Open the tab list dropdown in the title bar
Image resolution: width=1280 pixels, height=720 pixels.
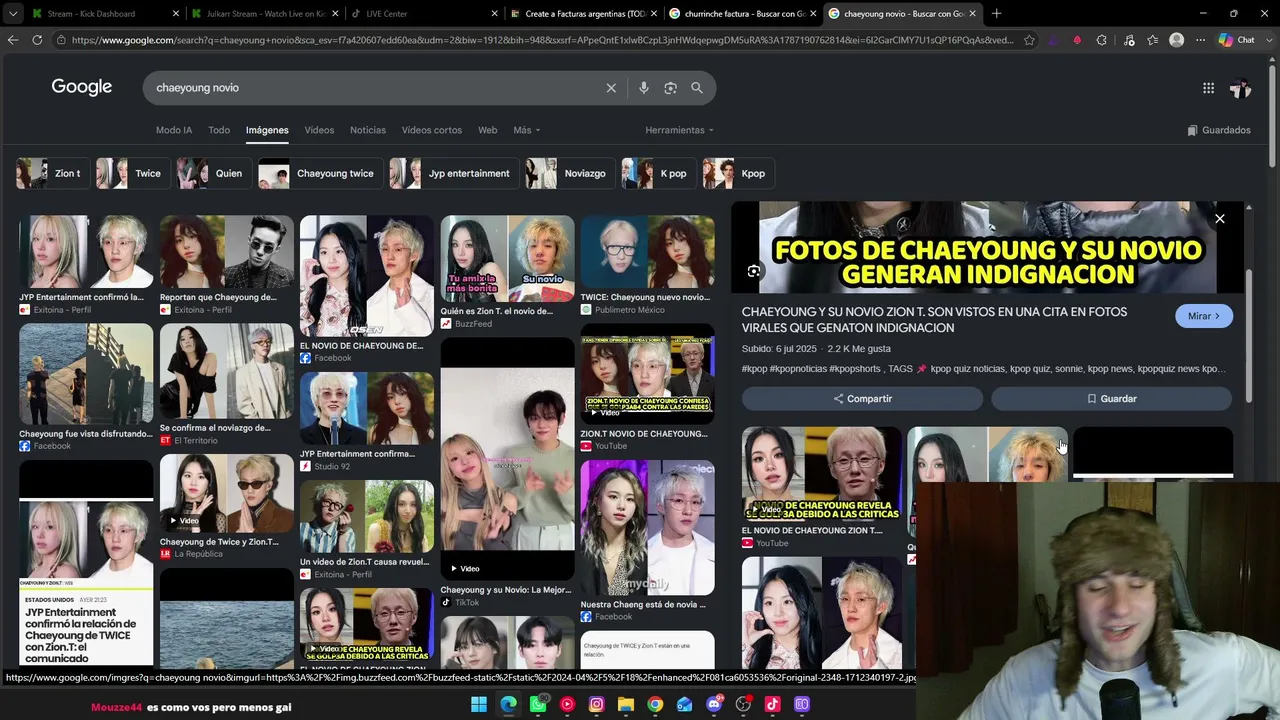[x=13, y=14]
